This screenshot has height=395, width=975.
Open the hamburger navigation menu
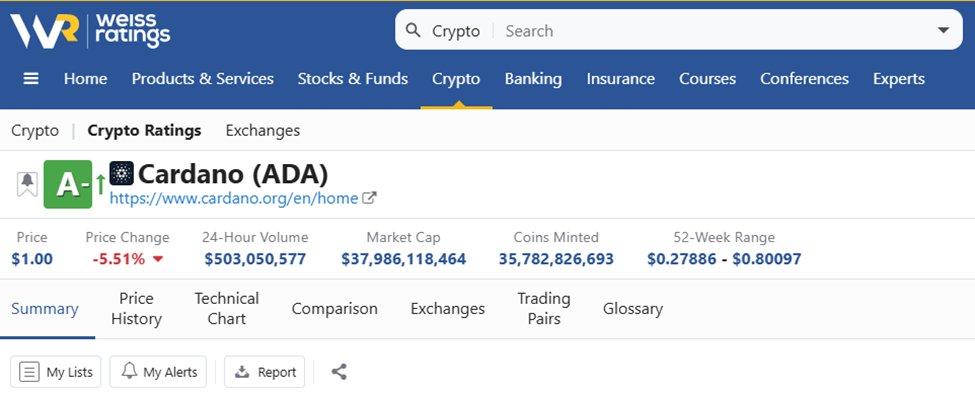31,79
